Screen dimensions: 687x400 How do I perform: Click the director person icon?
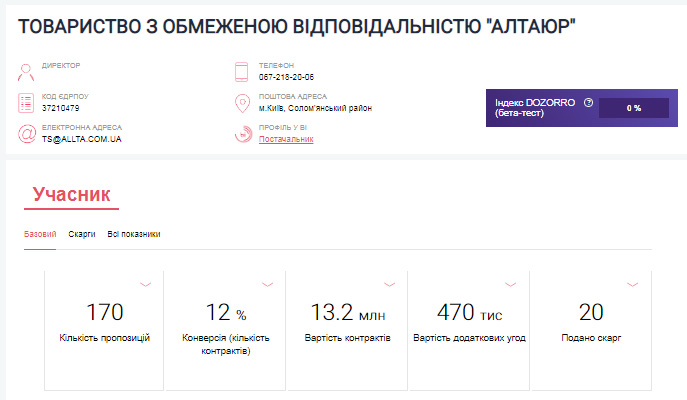pos(26,73)
